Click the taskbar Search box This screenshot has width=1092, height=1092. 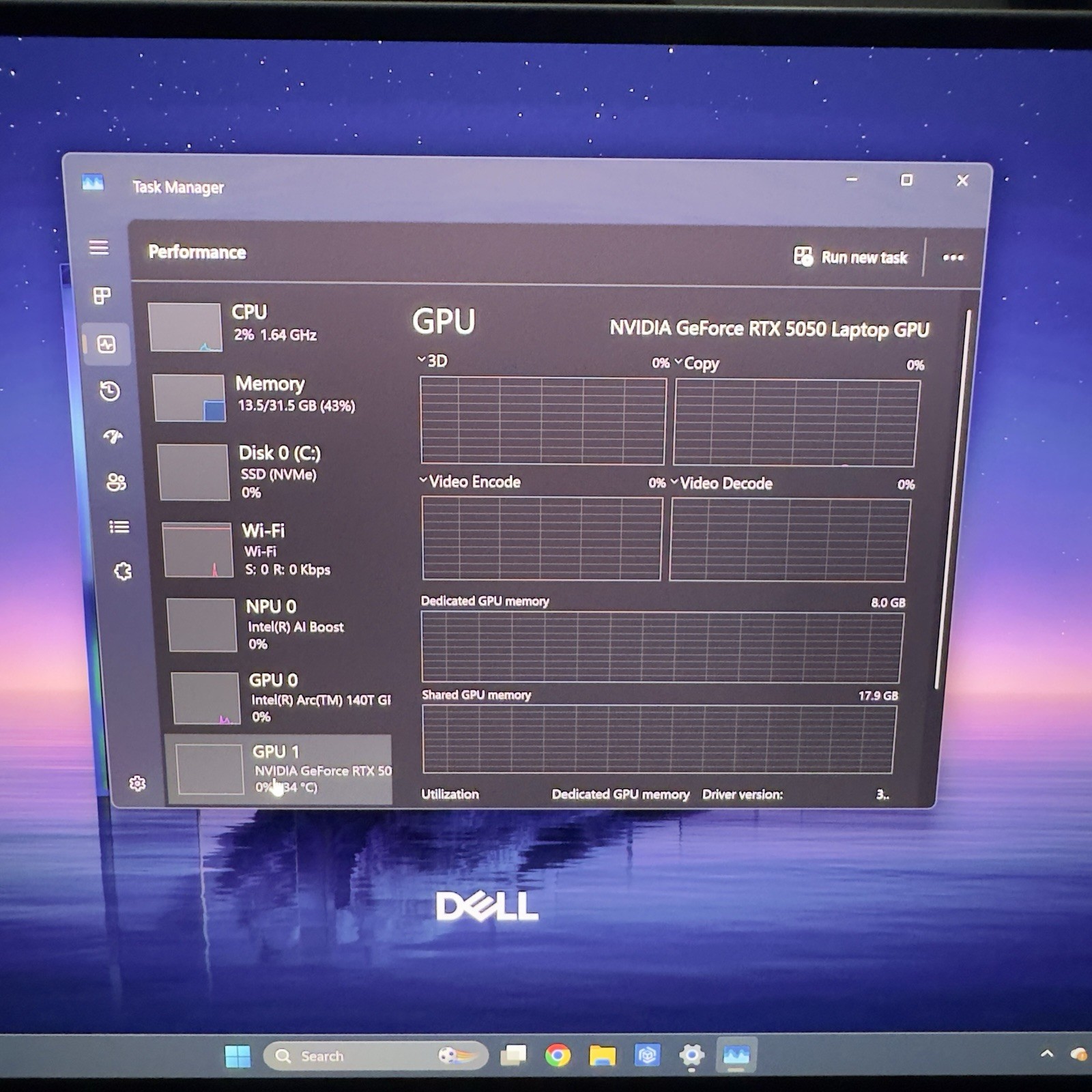point(375,1056)
